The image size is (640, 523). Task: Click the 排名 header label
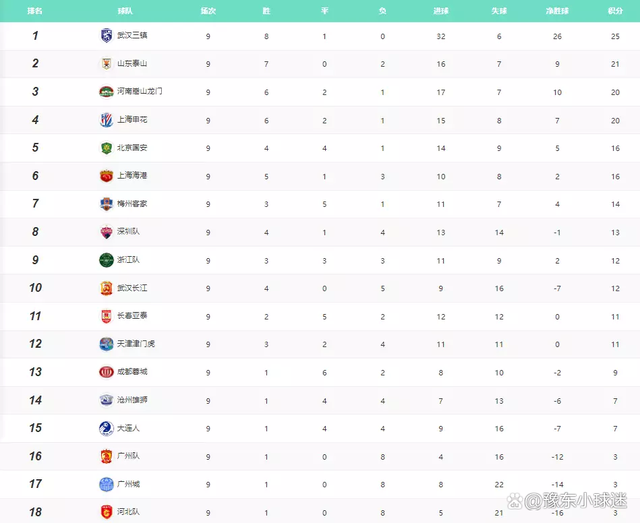[x=35, y=11]
